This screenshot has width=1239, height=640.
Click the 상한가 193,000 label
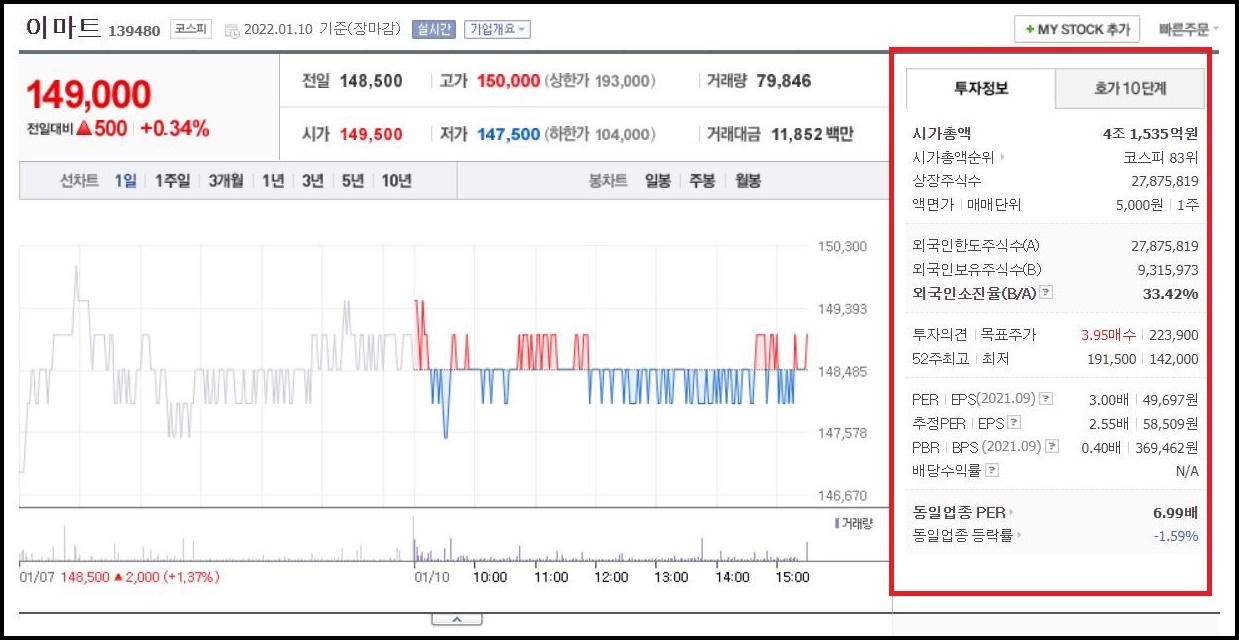[601, 81]
